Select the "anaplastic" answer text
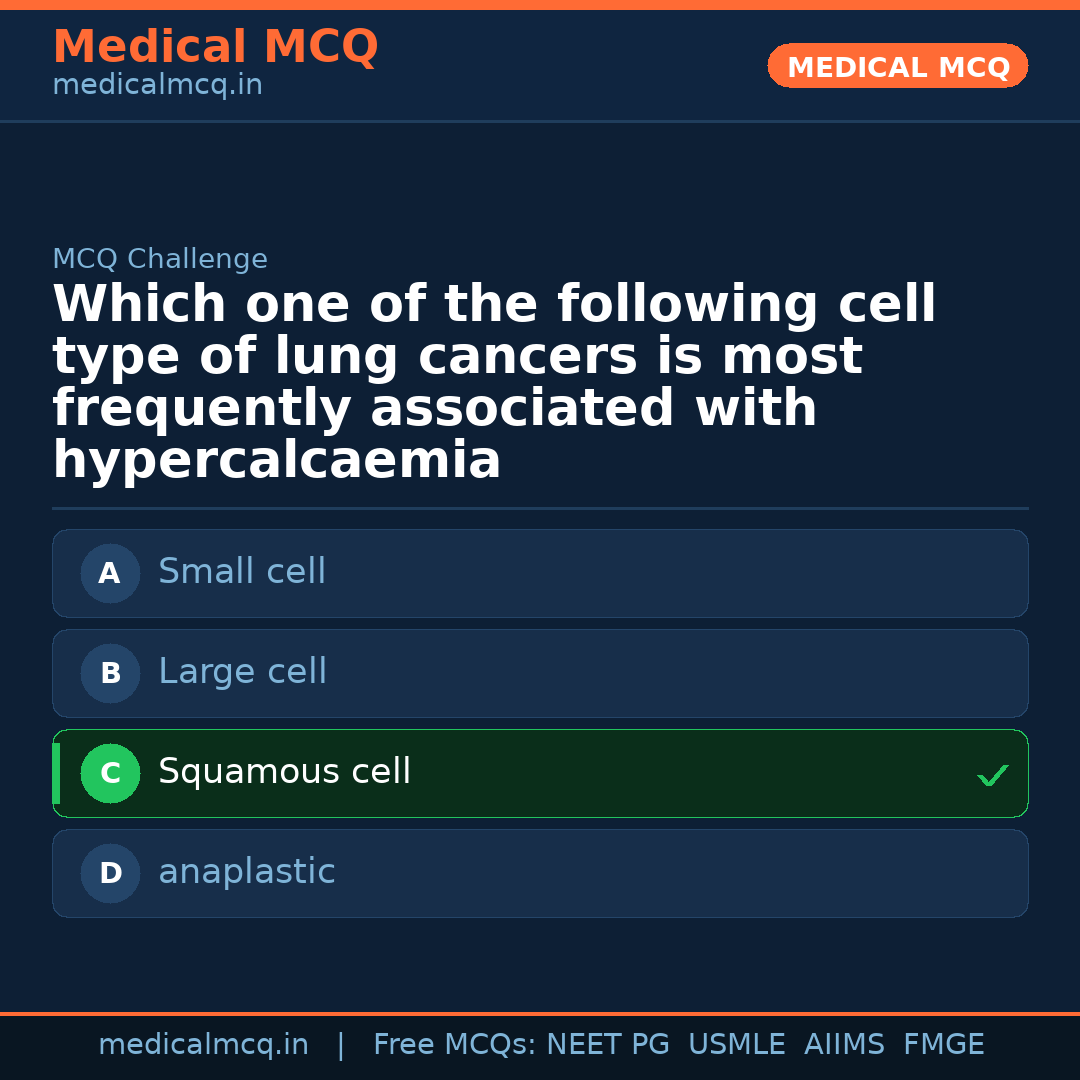 click(247, 872)
